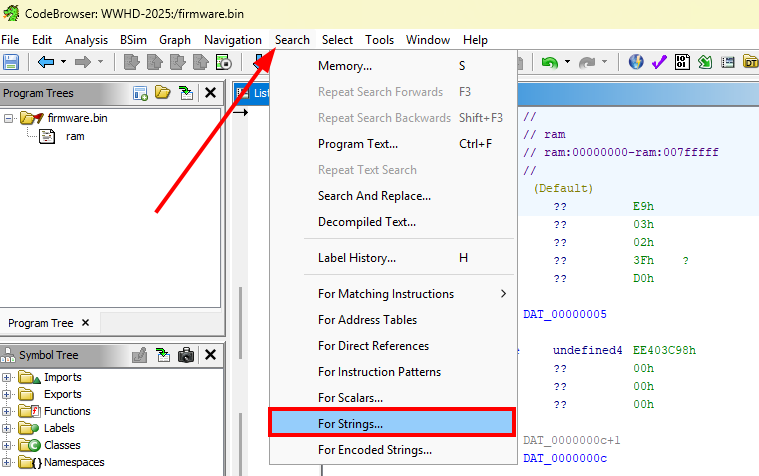Select the ram fragment in Program Trees
Screen dimensions: 759x476
click(x=75, y=136)
